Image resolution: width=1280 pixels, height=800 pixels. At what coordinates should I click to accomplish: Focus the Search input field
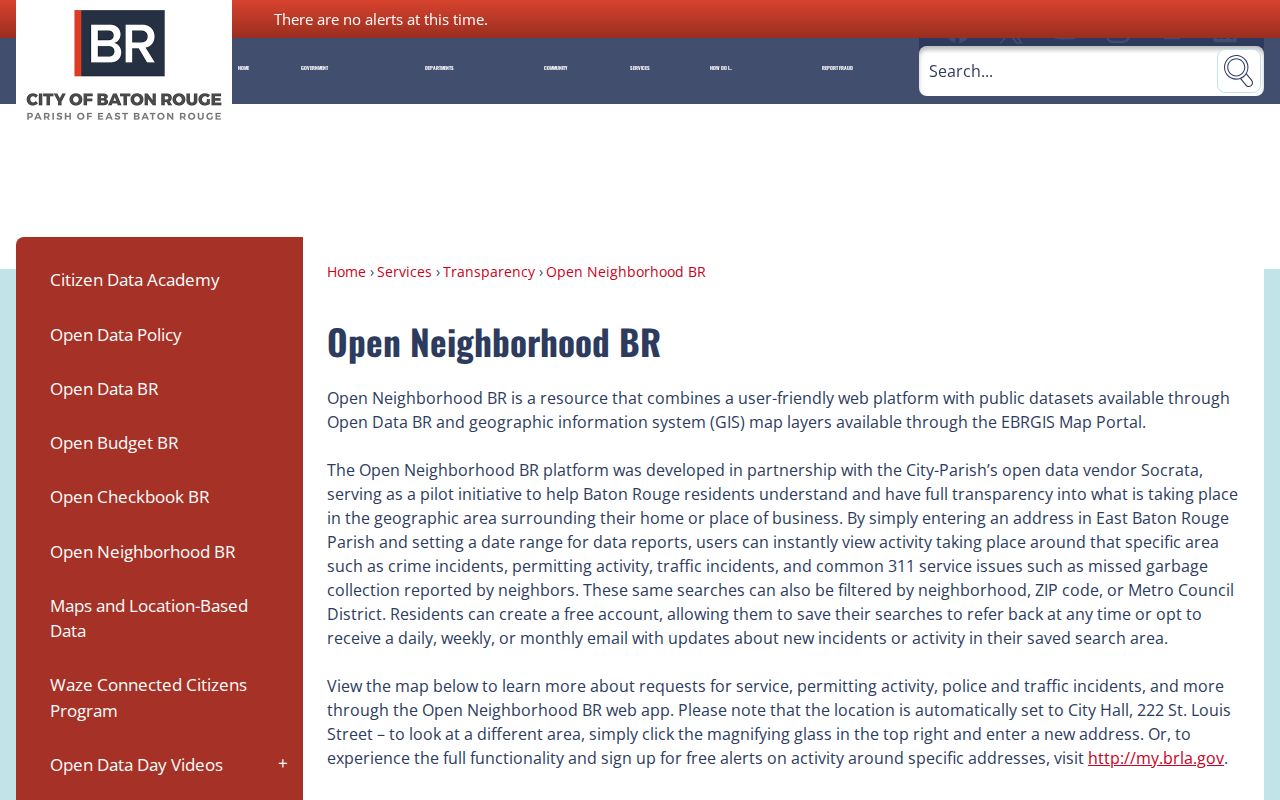pyautogui.click(x=1067, y=71)
